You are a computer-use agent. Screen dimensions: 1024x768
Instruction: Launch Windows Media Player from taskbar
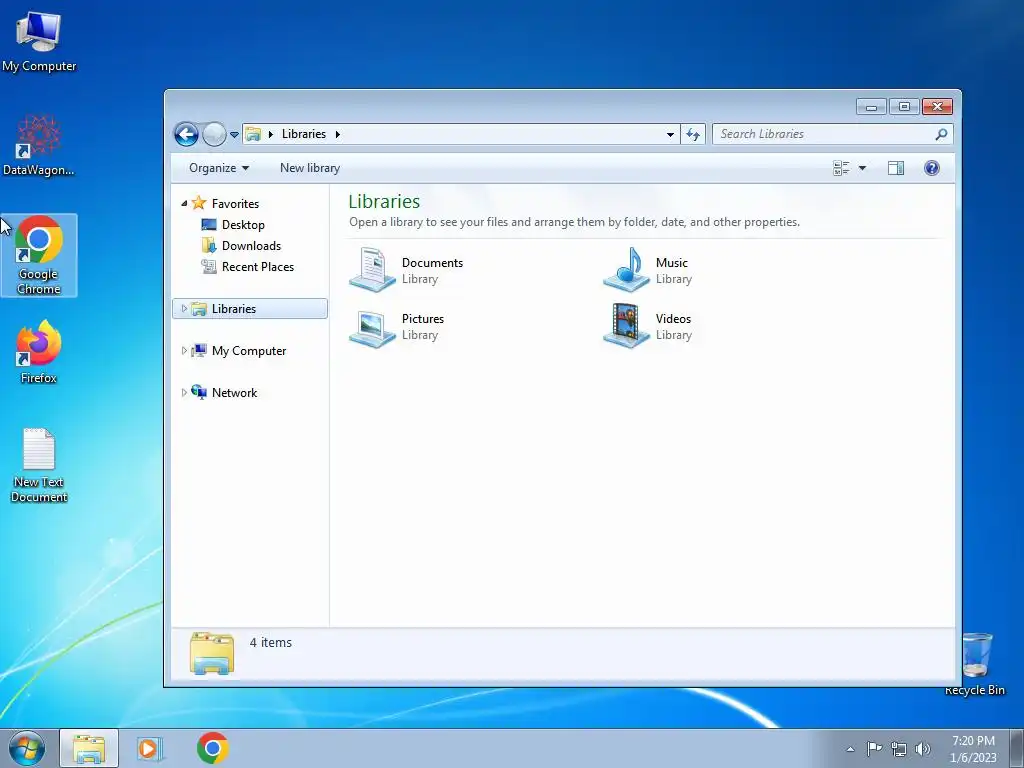(x=149, y=749)
